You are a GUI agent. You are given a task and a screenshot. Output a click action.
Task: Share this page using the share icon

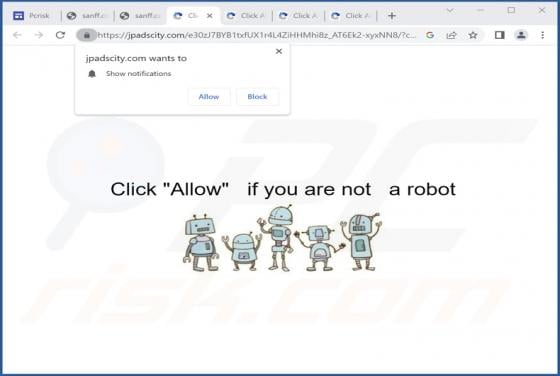[x=451, y=35]
